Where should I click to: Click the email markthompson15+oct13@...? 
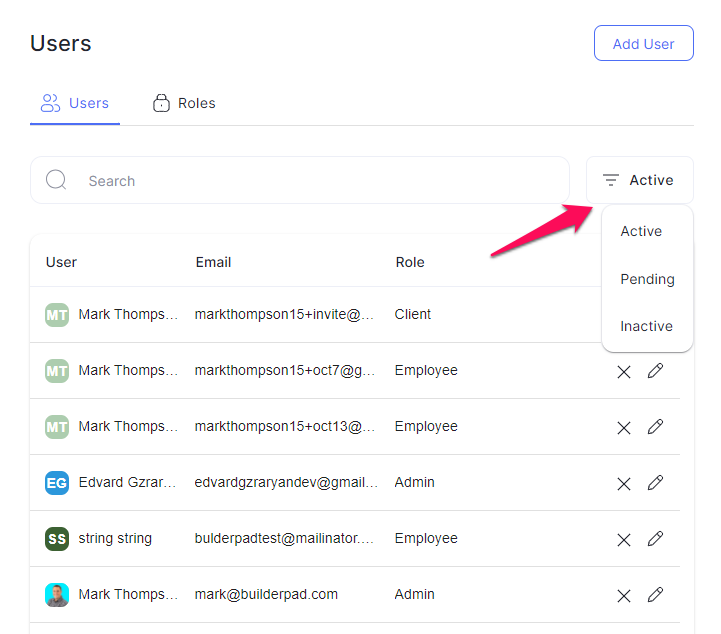point(285,426)
